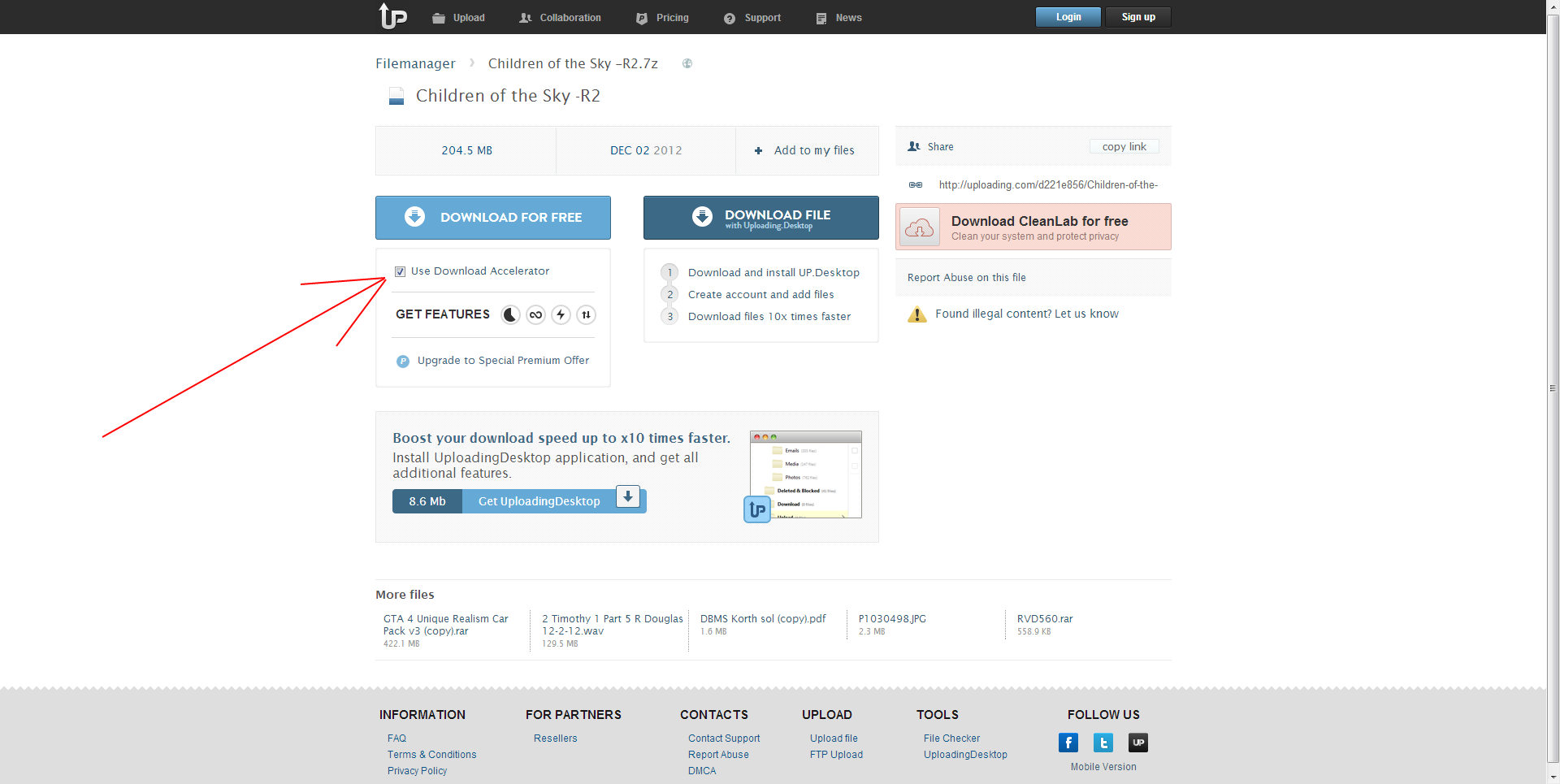Open Upgrade to Special Premium Offer
Viewport: 1560px width, 784px height.
503,361
